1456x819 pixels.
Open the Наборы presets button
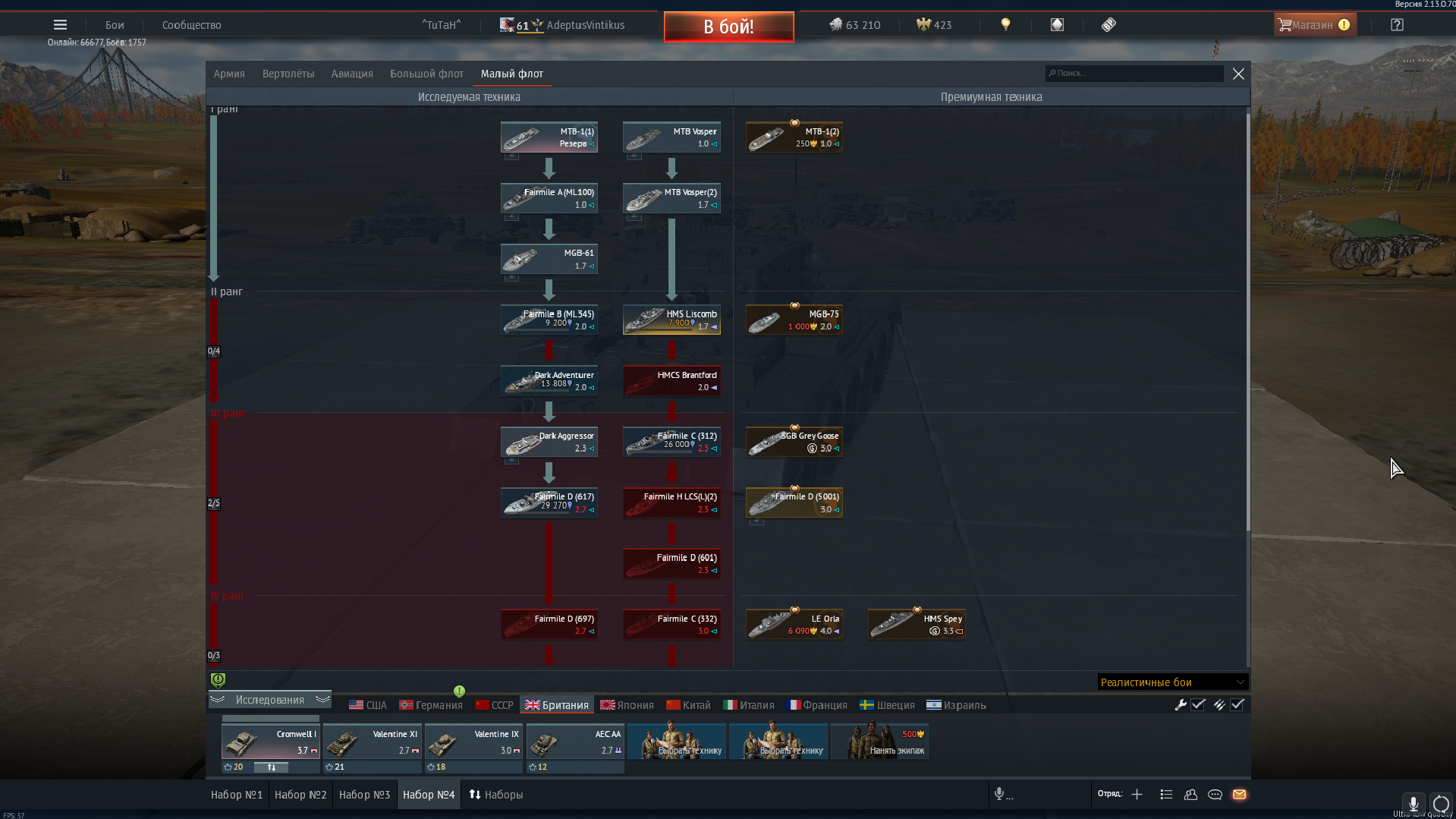496,795
